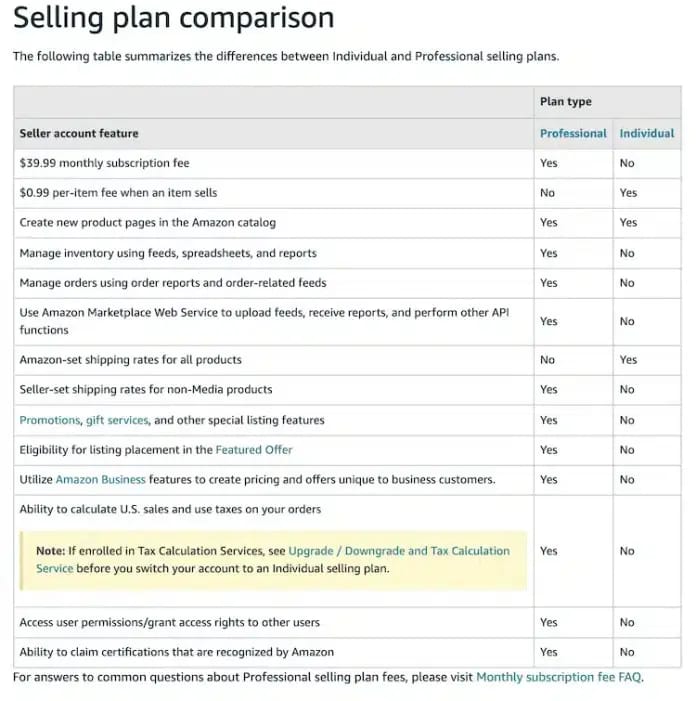
Task: Open the Individual plan link in header
Action: pos(646,133)
